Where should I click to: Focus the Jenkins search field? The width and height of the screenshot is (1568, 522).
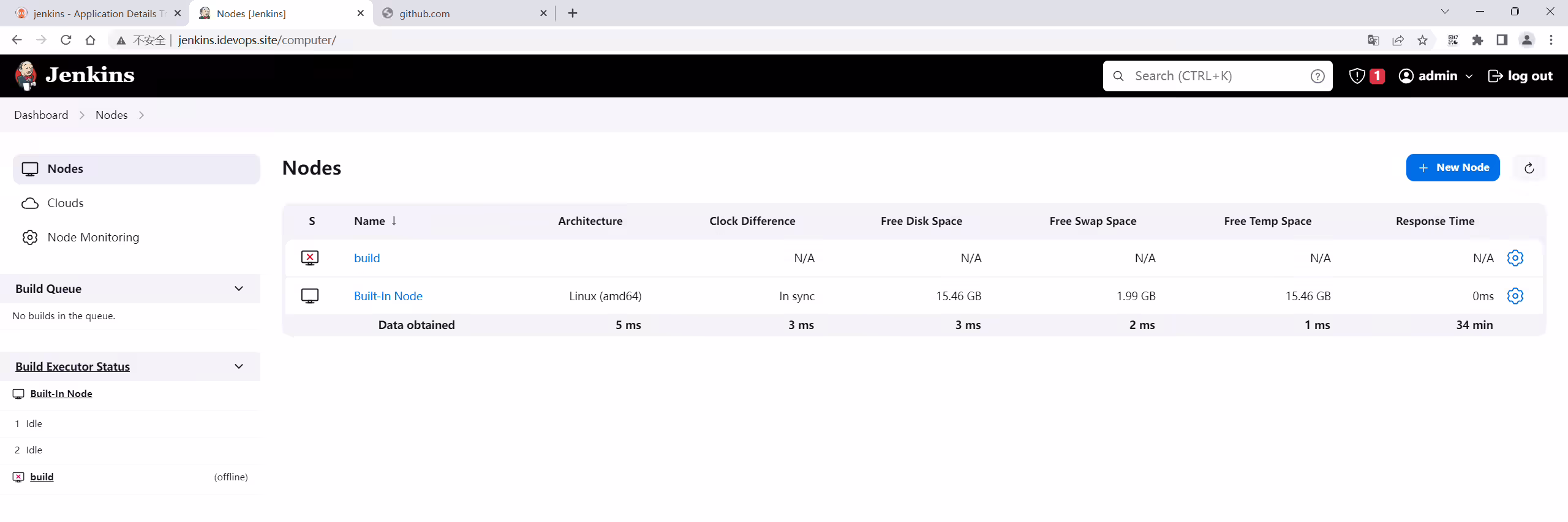point(1217,76)
